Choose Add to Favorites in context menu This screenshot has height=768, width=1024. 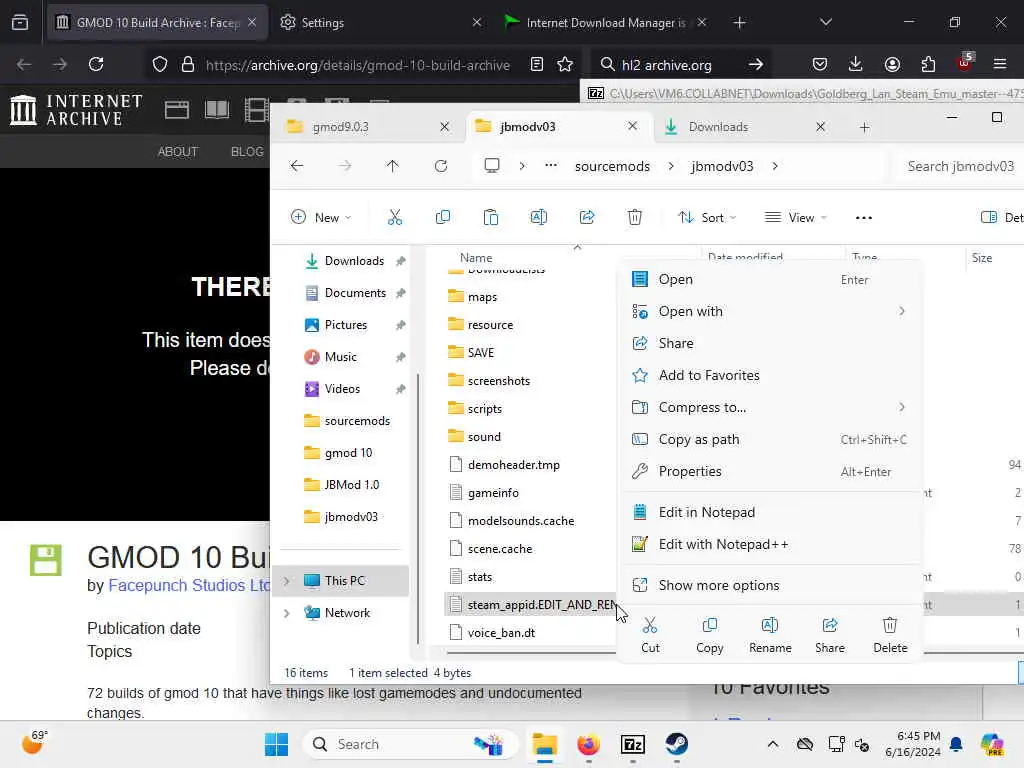[x=771, y=376]
